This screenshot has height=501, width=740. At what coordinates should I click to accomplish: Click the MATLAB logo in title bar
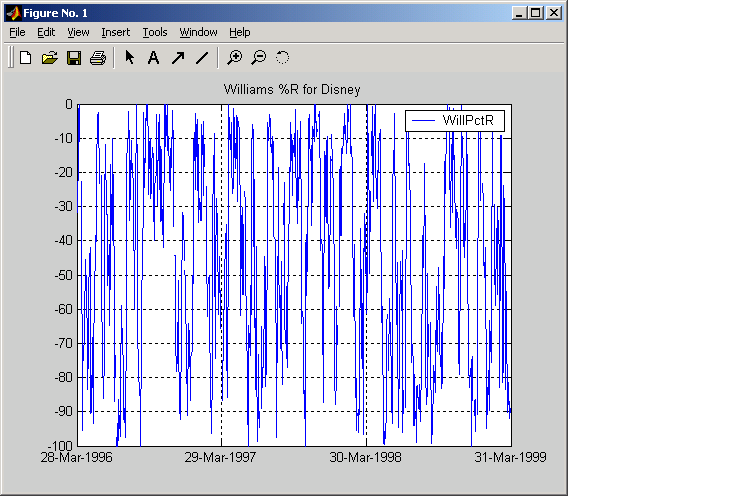point(13,13)
